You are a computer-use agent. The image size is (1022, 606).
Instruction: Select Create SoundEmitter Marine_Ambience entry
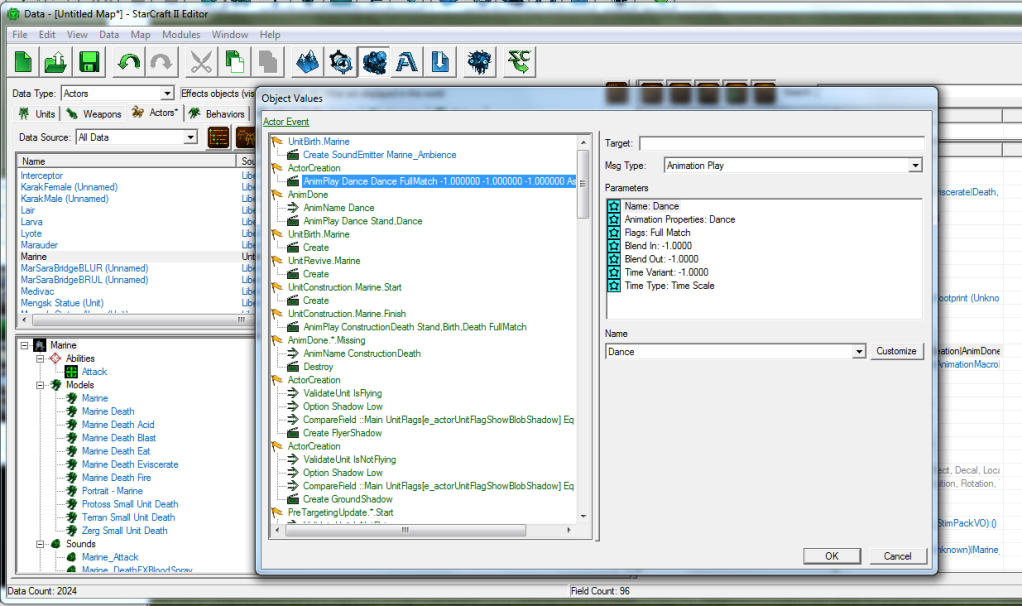[379, 154]
